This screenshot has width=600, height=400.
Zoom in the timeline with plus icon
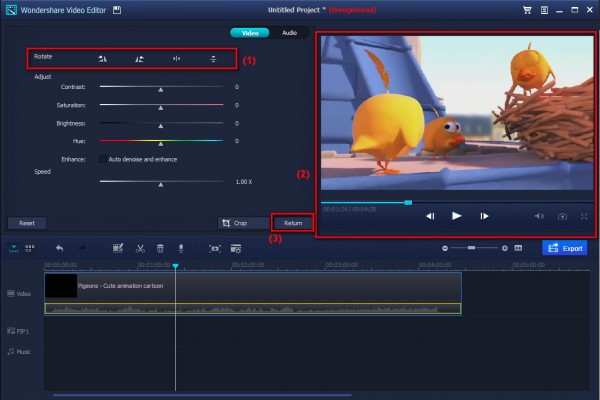[x=505, y=248]
